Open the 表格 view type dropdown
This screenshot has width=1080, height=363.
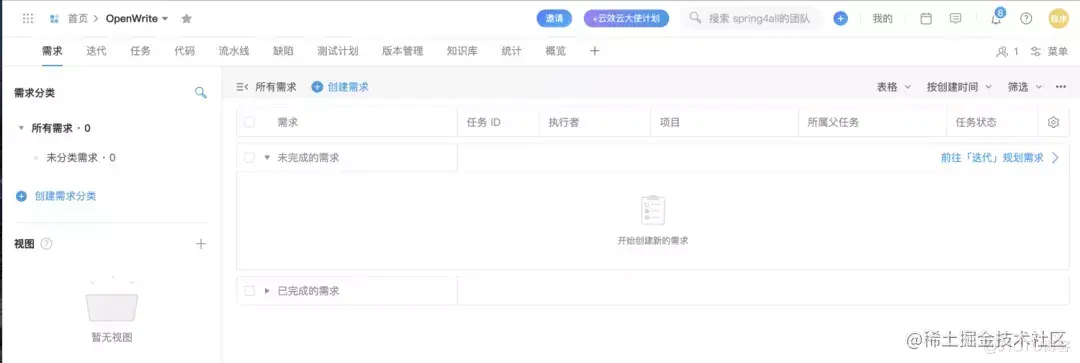point(893,87)
